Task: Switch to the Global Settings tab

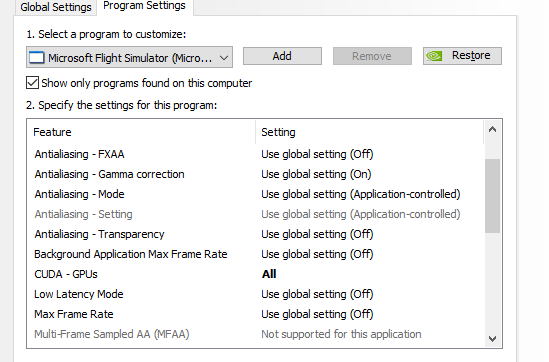Action: click(x=55, y=7)
